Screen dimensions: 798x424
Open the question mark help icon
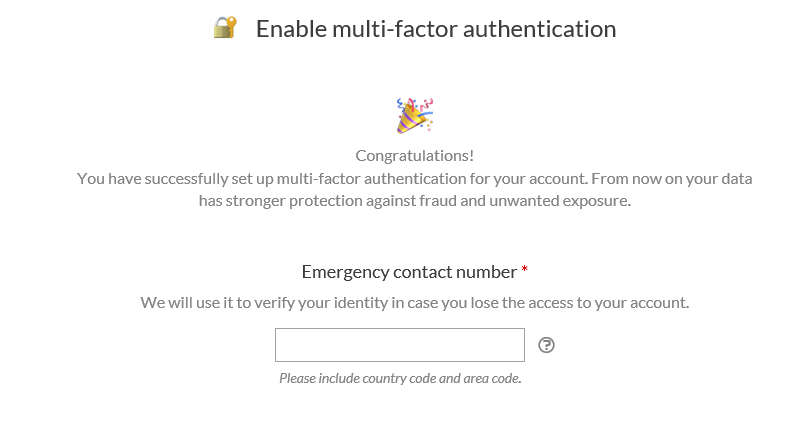click(x=547, y=345)
